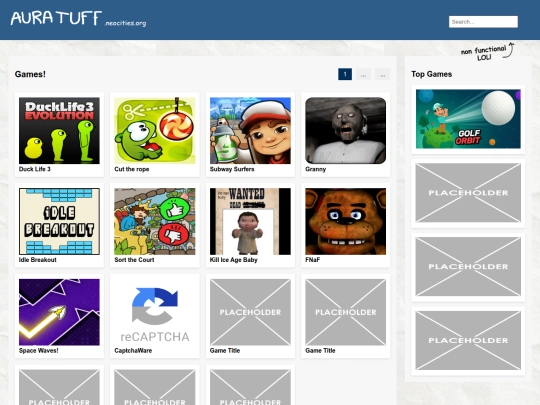
Task: Click the "Granny" title label
Action: coord(315,169)
